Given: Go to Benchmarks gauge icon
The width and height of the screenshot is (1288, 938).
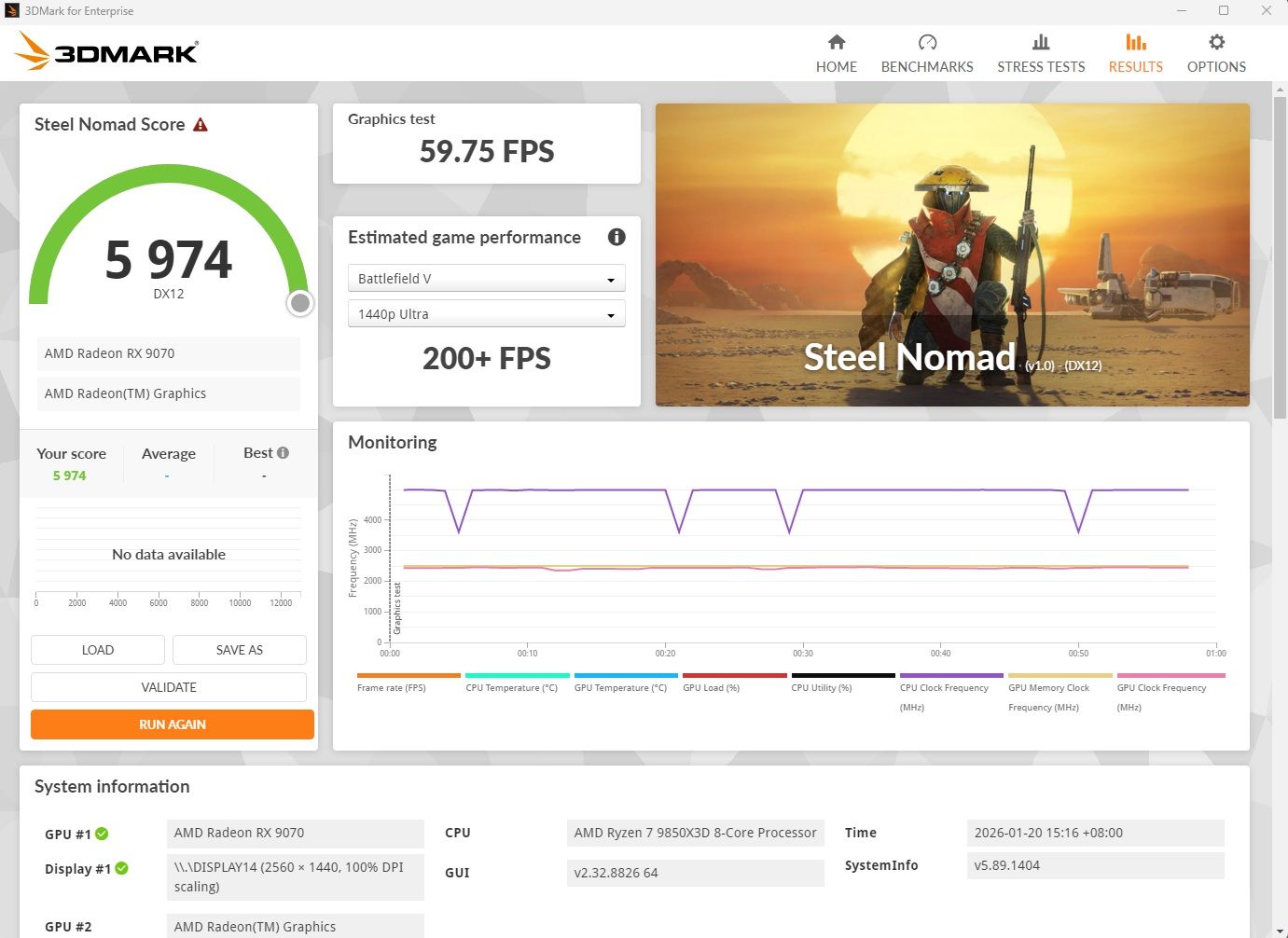Looking at the screenshot, I should (x=926, y=43).
